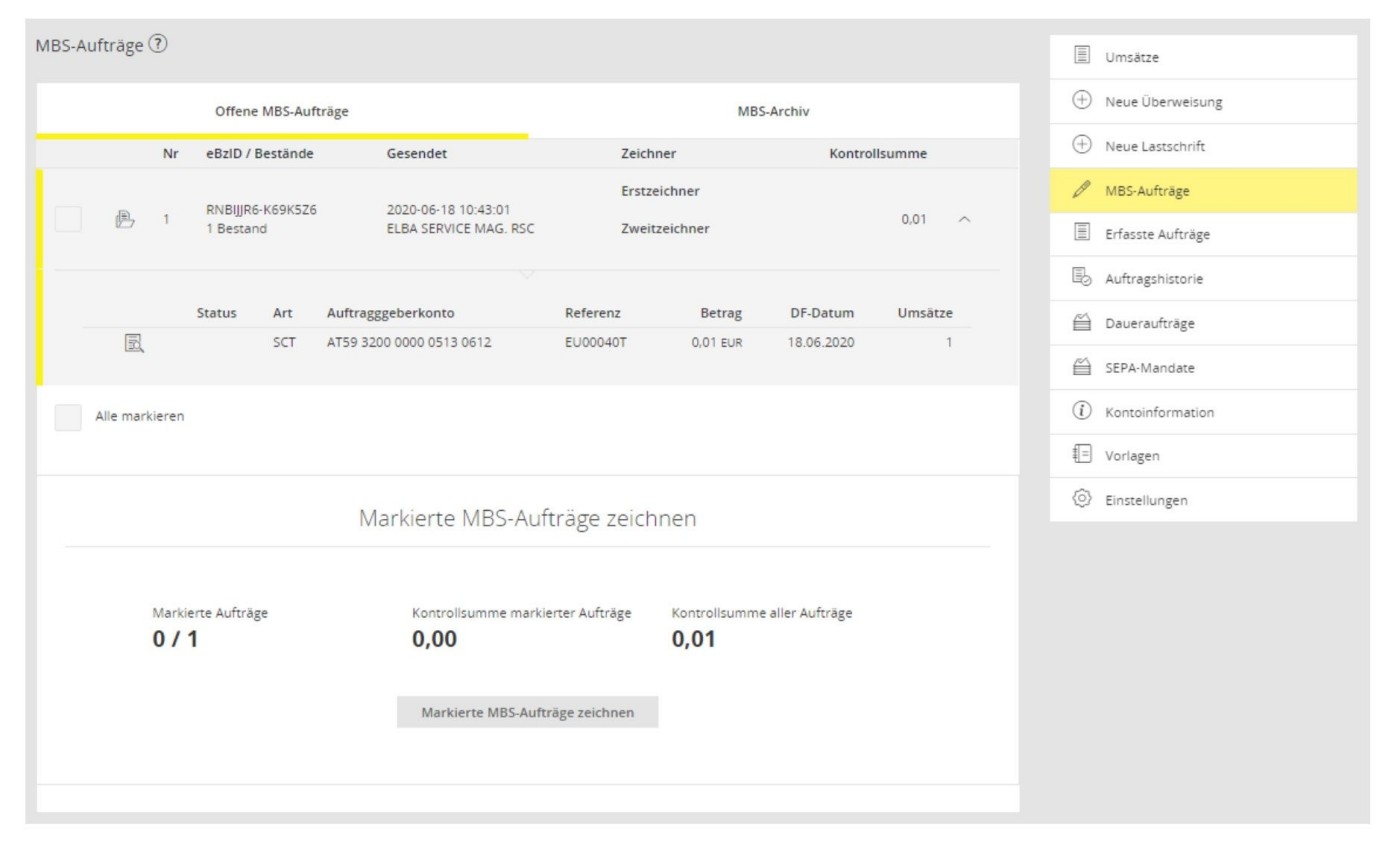This screenshot has height=841, width=1400.
Task: Open the details icon in the SCT row
Action: (133, 343)
